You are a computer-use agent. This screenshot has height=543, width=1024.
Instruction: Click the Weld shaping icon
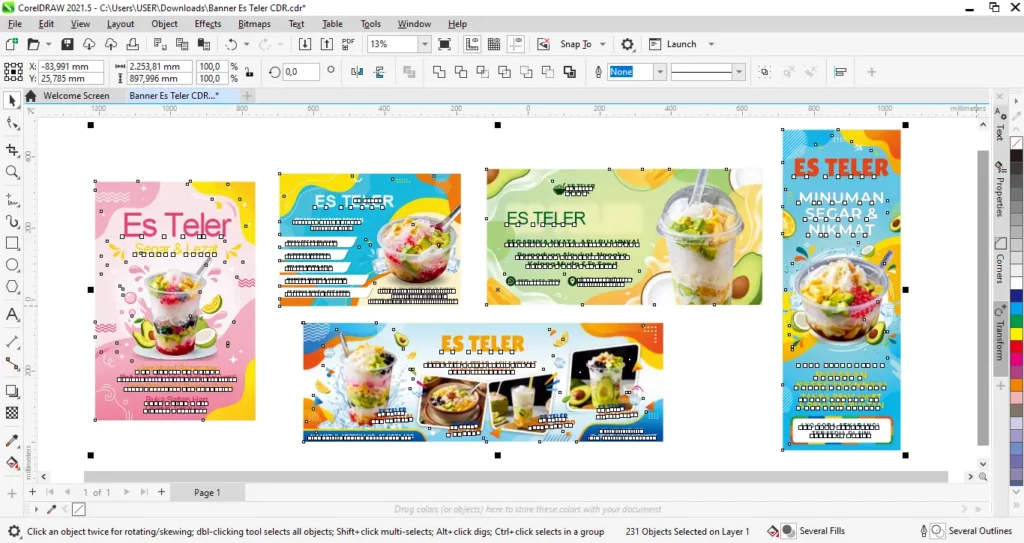439,72
